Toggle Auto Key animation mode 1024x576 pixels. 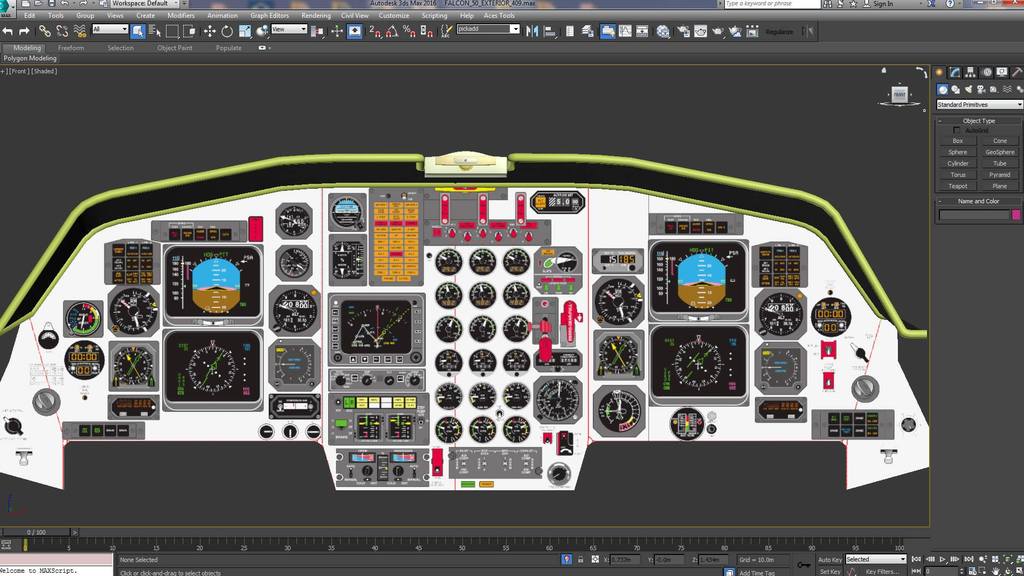[x=829, y=559]
